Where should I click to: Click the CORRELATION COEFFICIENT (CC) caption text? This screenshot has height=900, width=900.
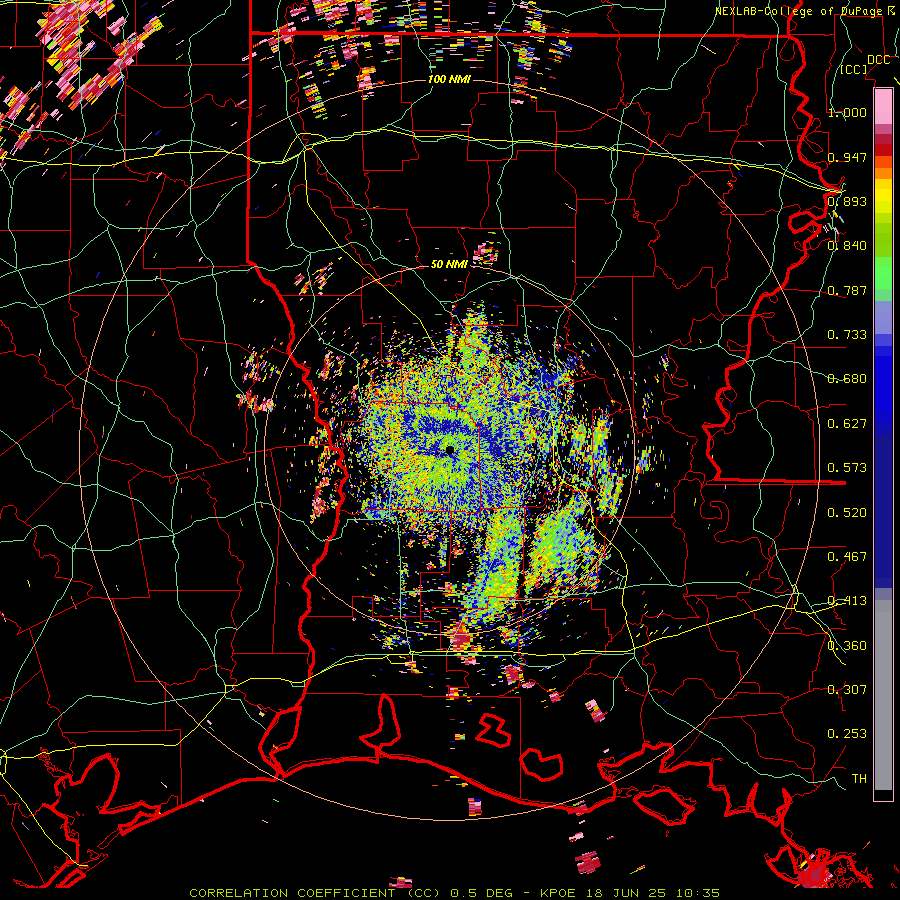(x=315, y=893)
